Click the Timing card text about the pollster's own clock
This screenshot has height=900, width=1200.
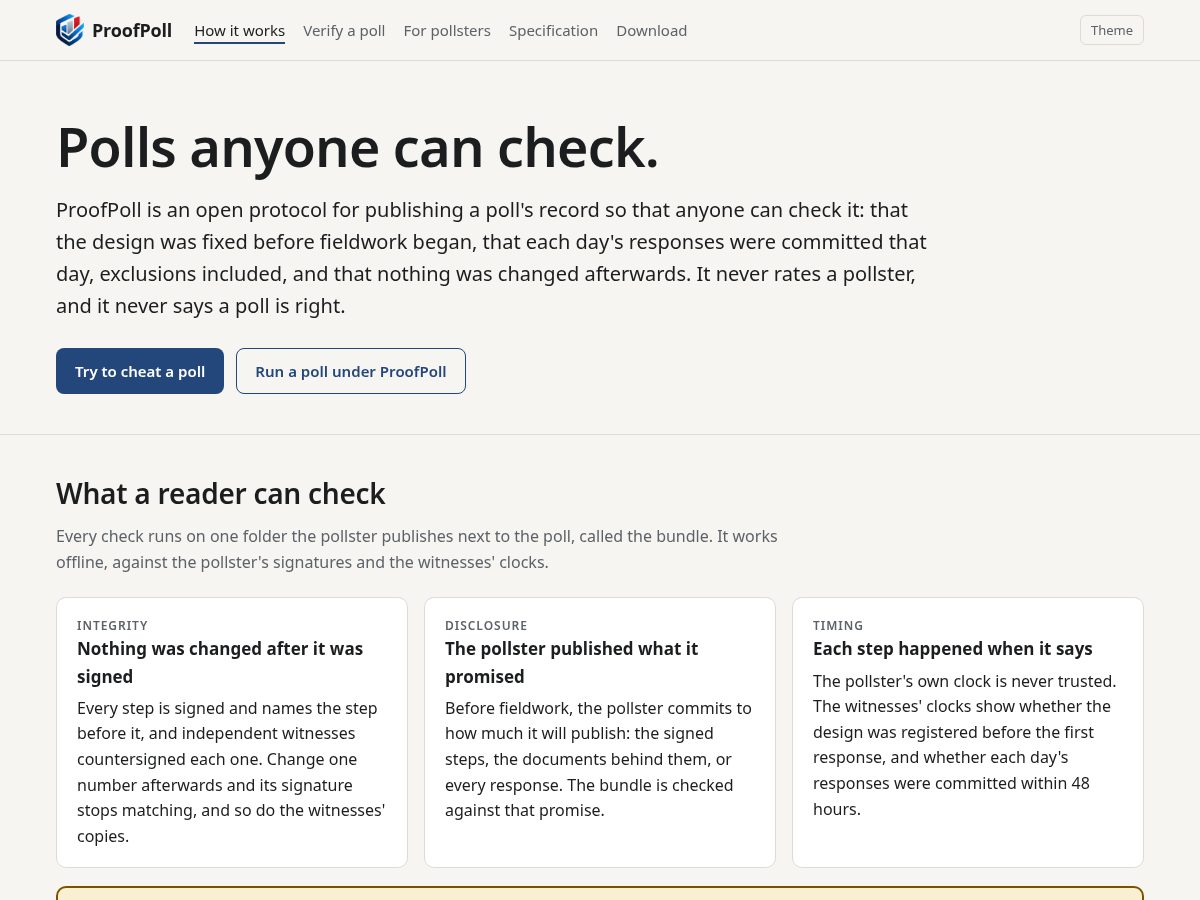[965, 745]
